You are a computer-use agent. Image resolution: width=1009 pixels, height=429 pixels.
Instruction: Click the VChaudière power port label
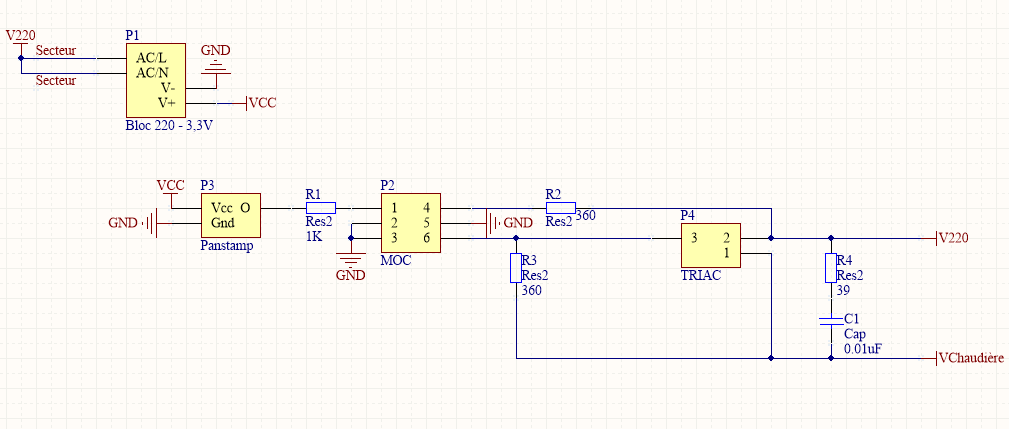pos(972,358)
